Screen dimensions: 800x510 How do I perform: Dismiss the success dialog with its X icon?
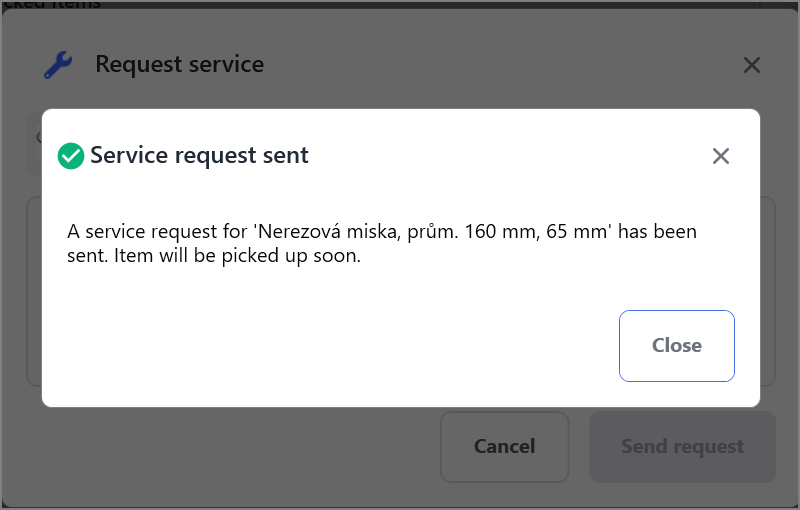pyautogui.click(x=720, y=156)
